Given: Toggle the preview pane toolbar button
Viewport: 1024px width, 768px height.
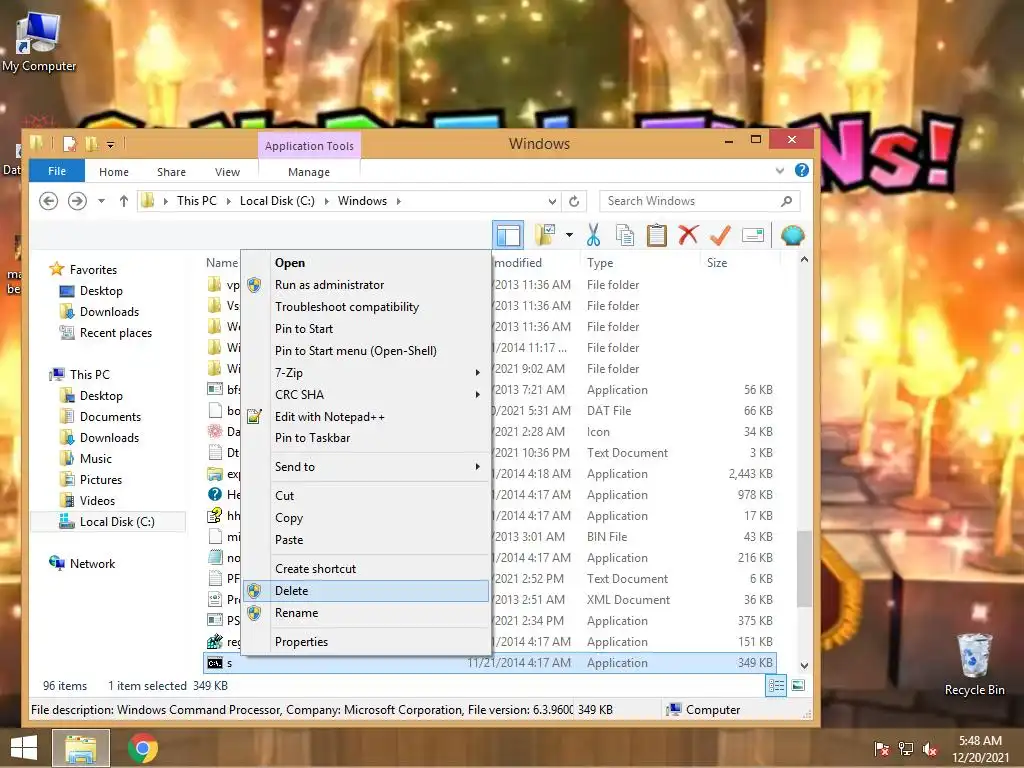Looking at the screenshot, I should click(x=508, y=235).
